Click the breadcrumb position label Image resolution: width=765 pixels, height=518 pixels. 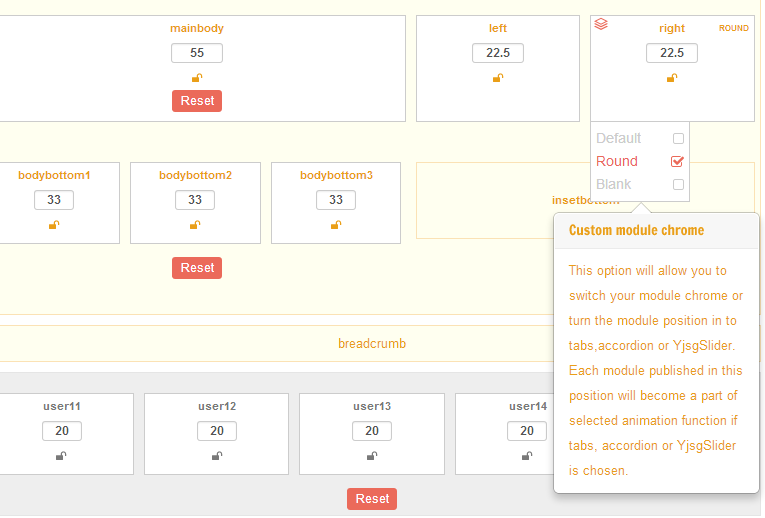[x=372, y=343]
